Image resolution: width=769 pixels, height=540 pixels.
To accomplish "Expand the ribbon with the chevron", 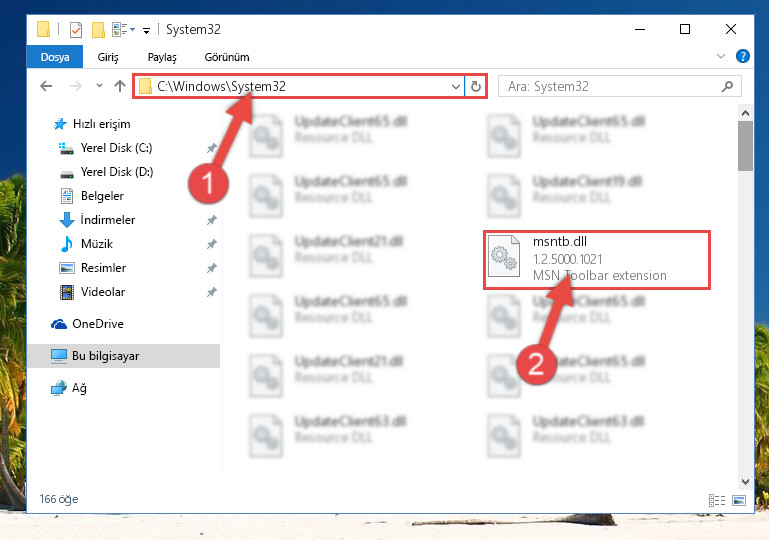I will click(x=721, y=56).
